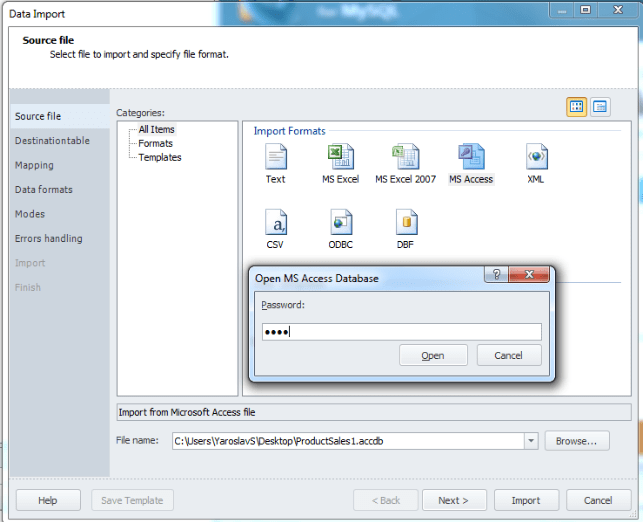Click the Next > button

click(x=454, y=500)
